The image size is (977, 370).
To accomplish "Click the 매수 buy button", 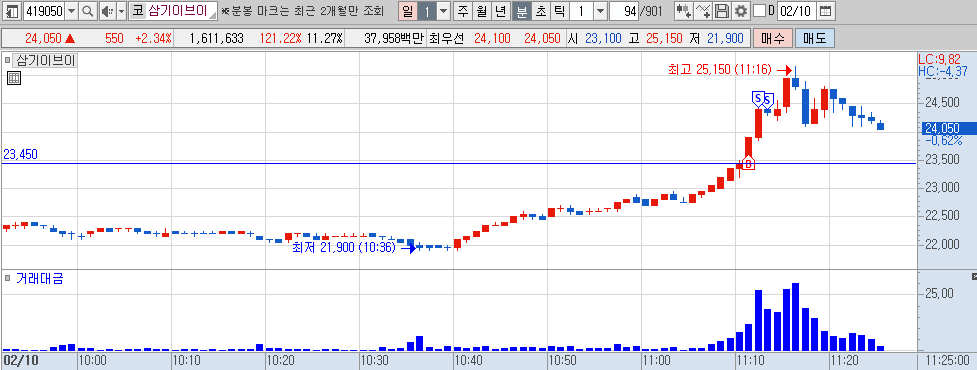I will [x=773, y=38].
